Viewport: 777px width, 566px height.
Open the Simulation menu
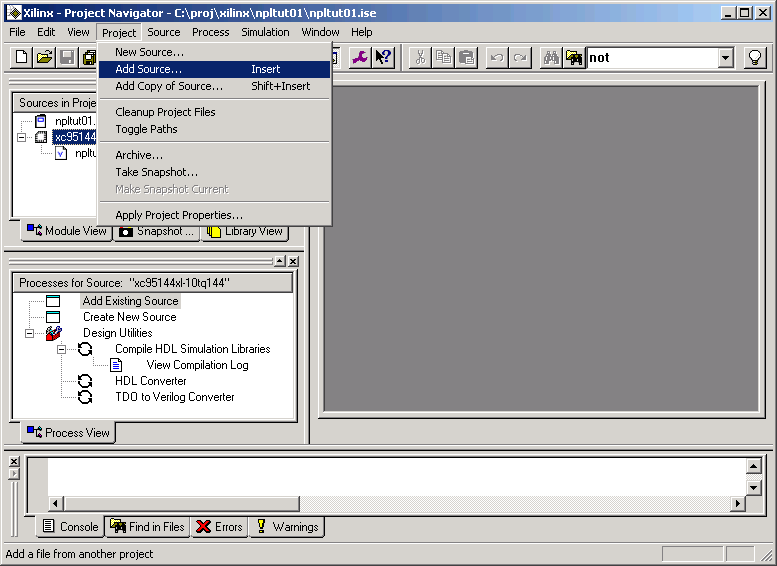265,32
